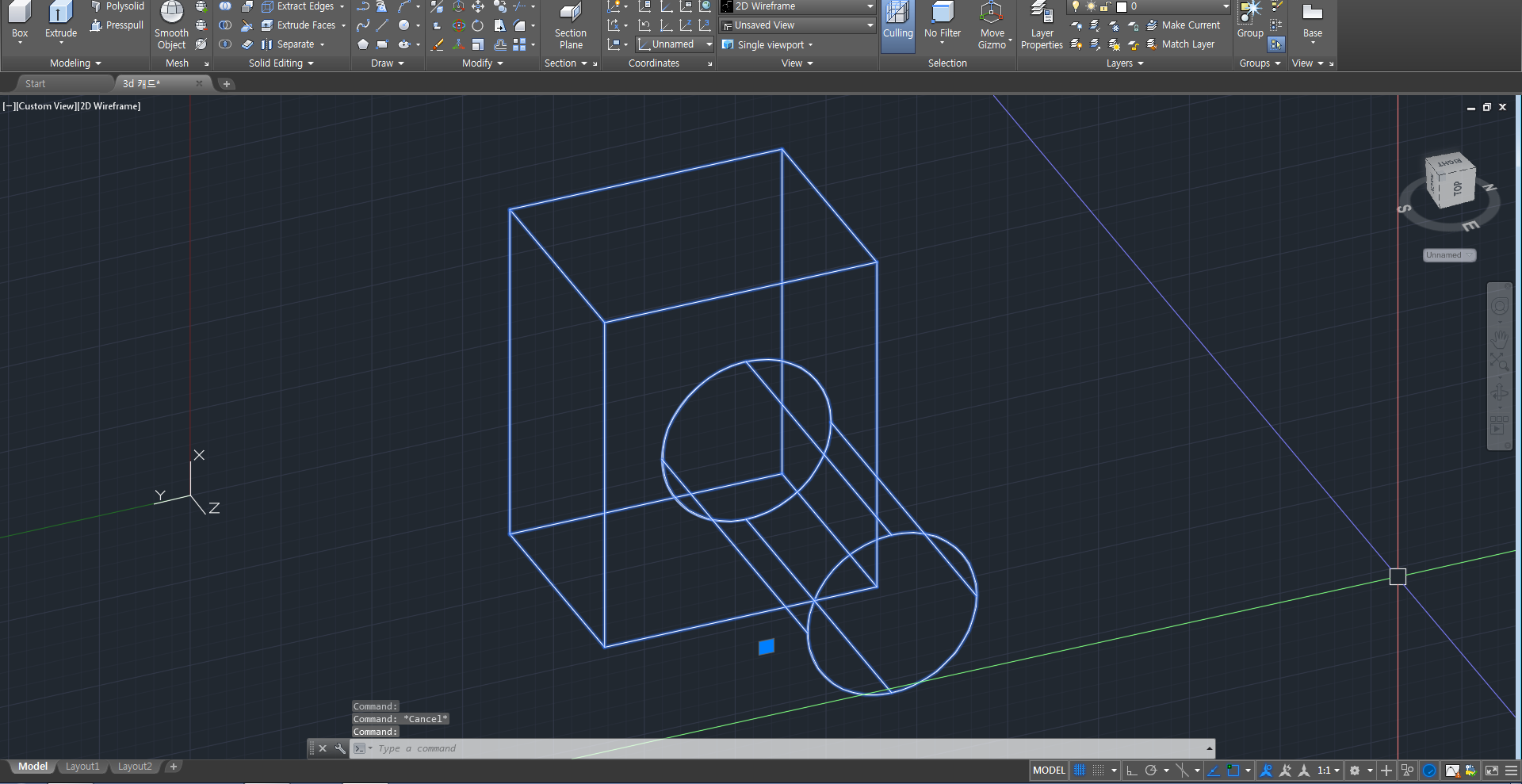Select the Move tool in Modify panel

point(478,6)
